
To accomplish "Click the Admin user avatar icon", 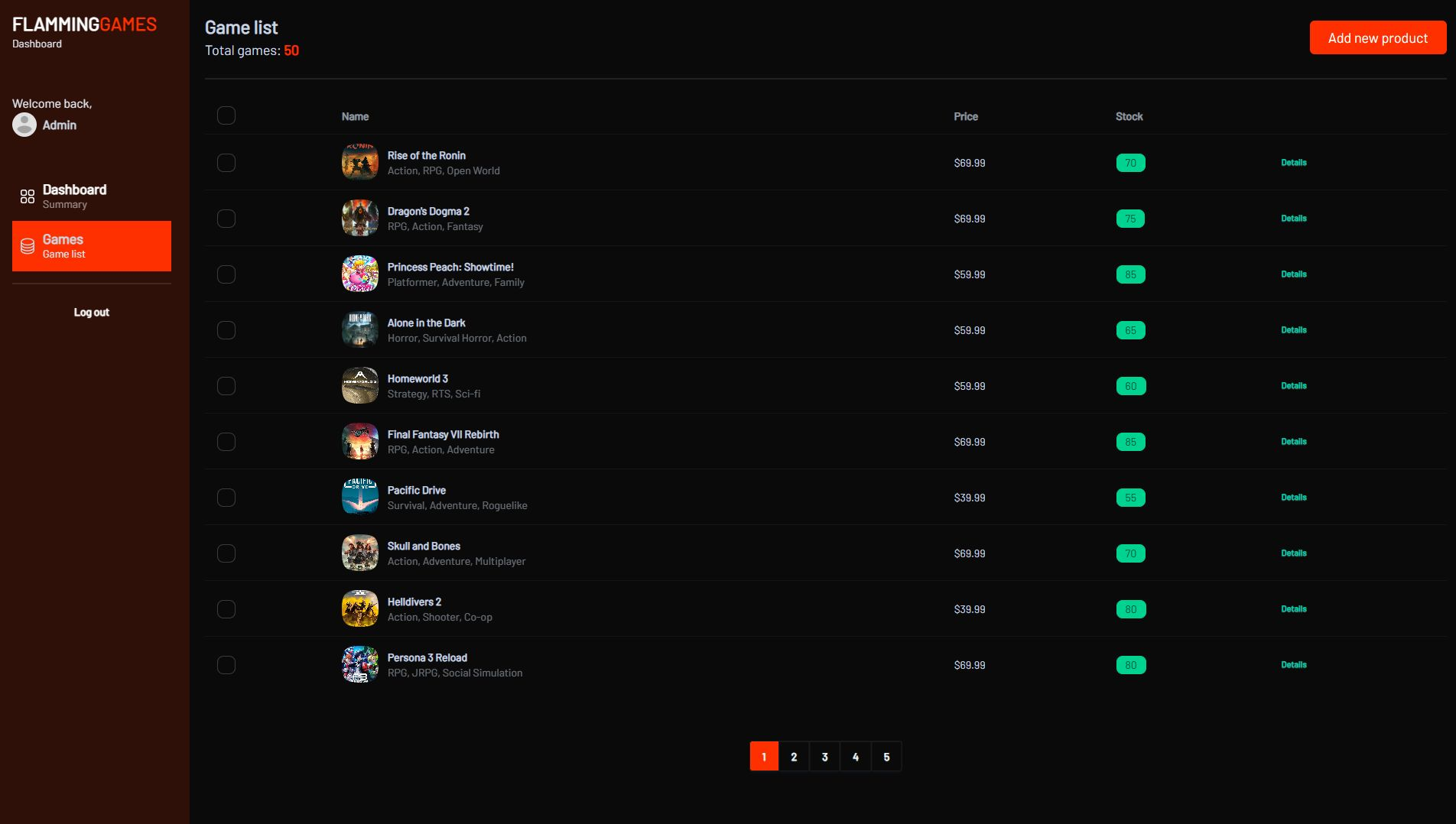I will [x=24, y=125].
